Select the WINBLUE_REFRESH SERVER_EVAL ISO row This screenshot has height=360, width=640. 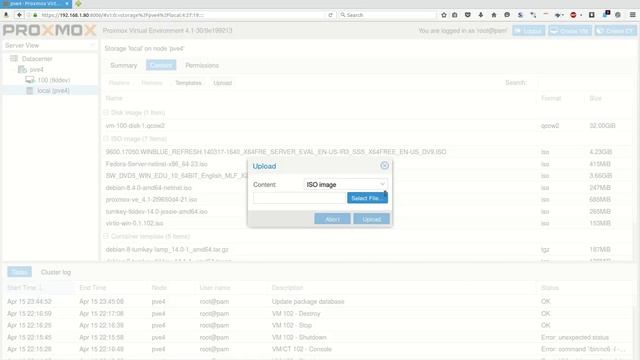[367, 152]
